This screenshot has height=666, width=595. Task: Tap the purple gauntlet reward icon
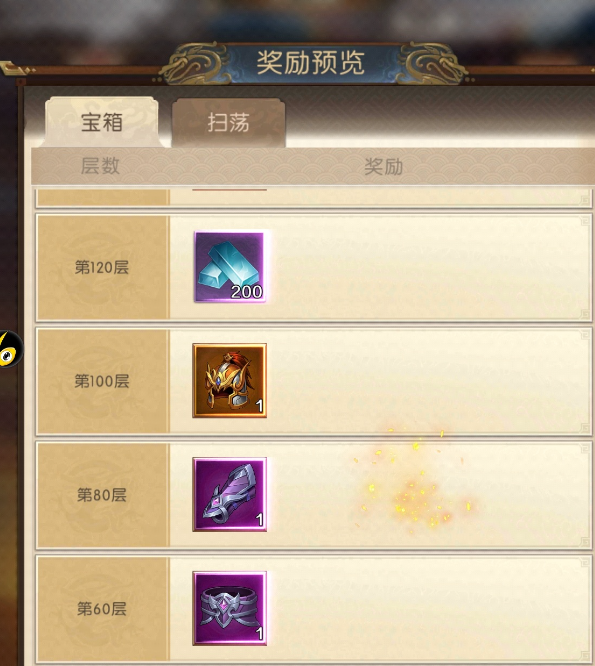click(x=230, y=494)
